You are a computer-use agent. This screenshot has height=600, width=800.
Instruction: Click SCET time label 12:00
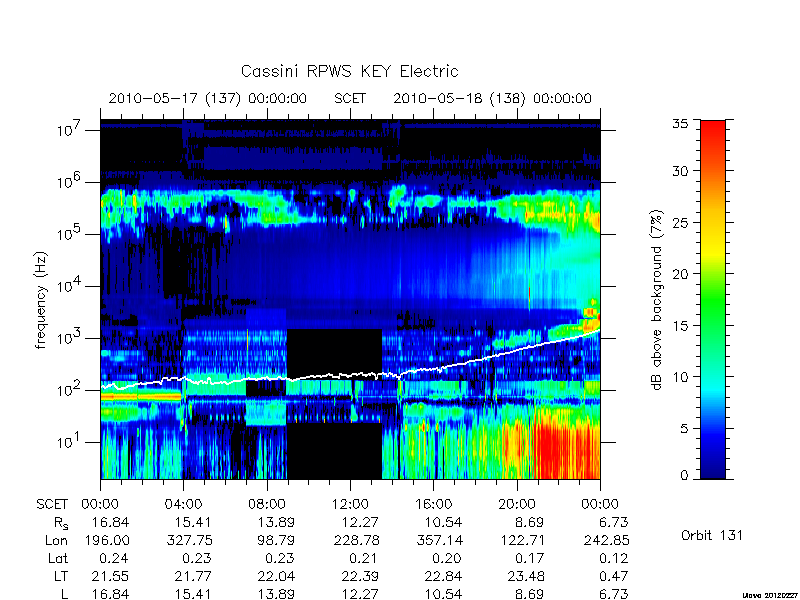[x=350, y=504]
